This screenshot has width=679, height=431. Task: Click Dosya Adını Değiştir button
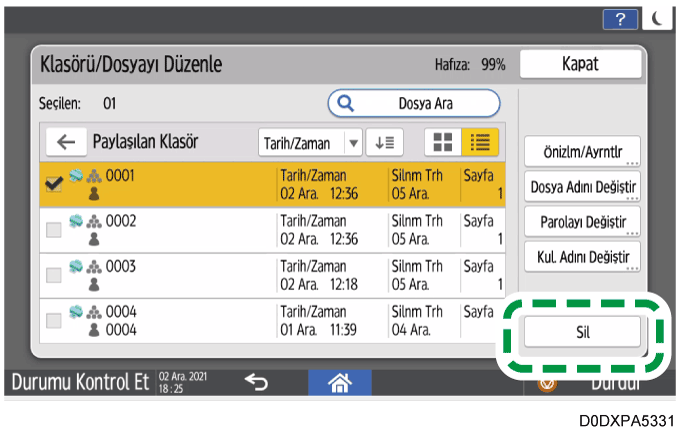582,187
